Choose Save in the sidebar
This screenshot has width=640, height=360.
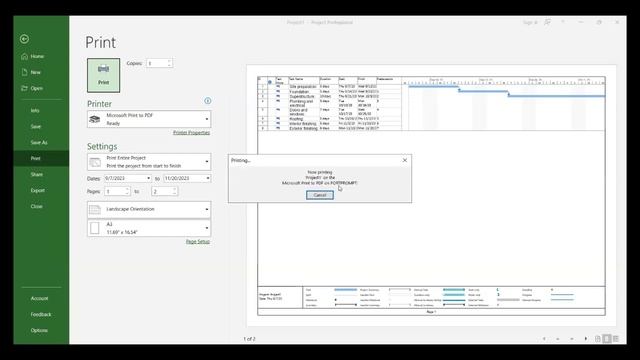pos(41,127)
